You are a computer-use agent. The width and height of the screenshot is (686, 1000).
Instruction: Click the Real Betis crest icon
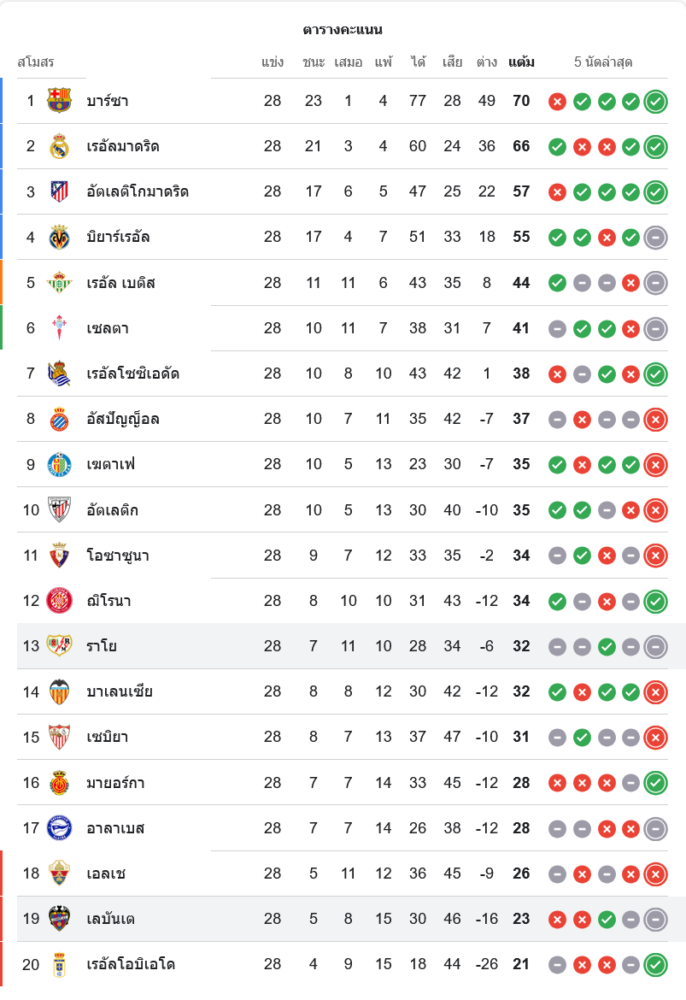pos(60,282)
